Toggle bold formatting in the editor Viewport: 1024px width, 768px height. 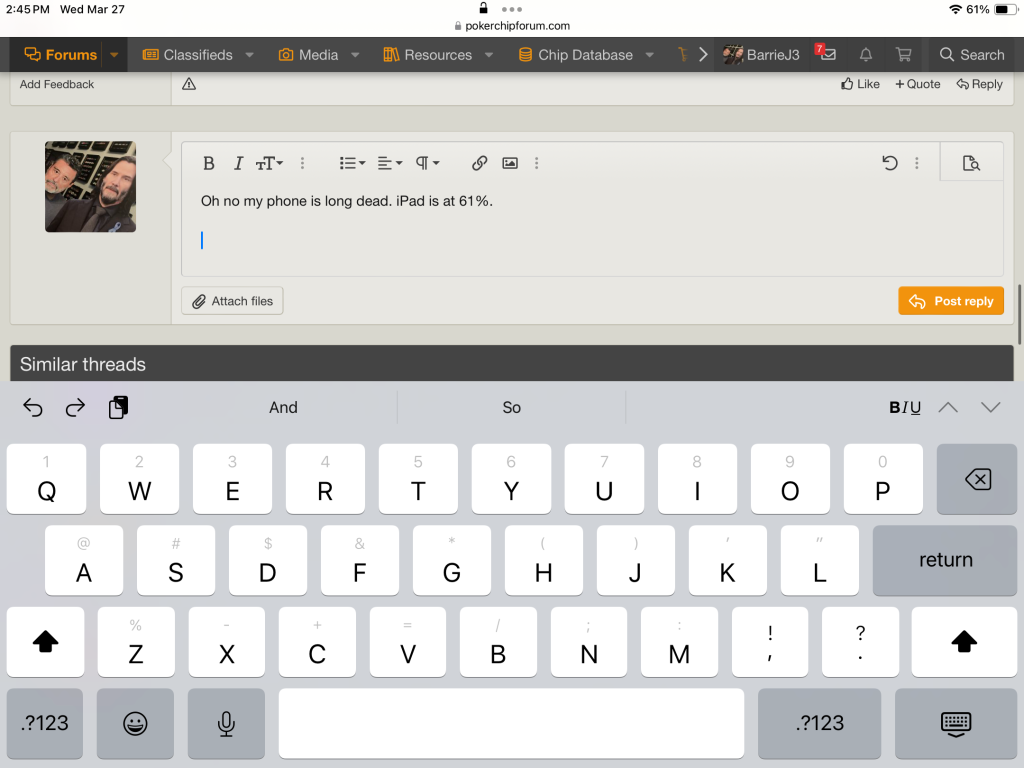209,163
